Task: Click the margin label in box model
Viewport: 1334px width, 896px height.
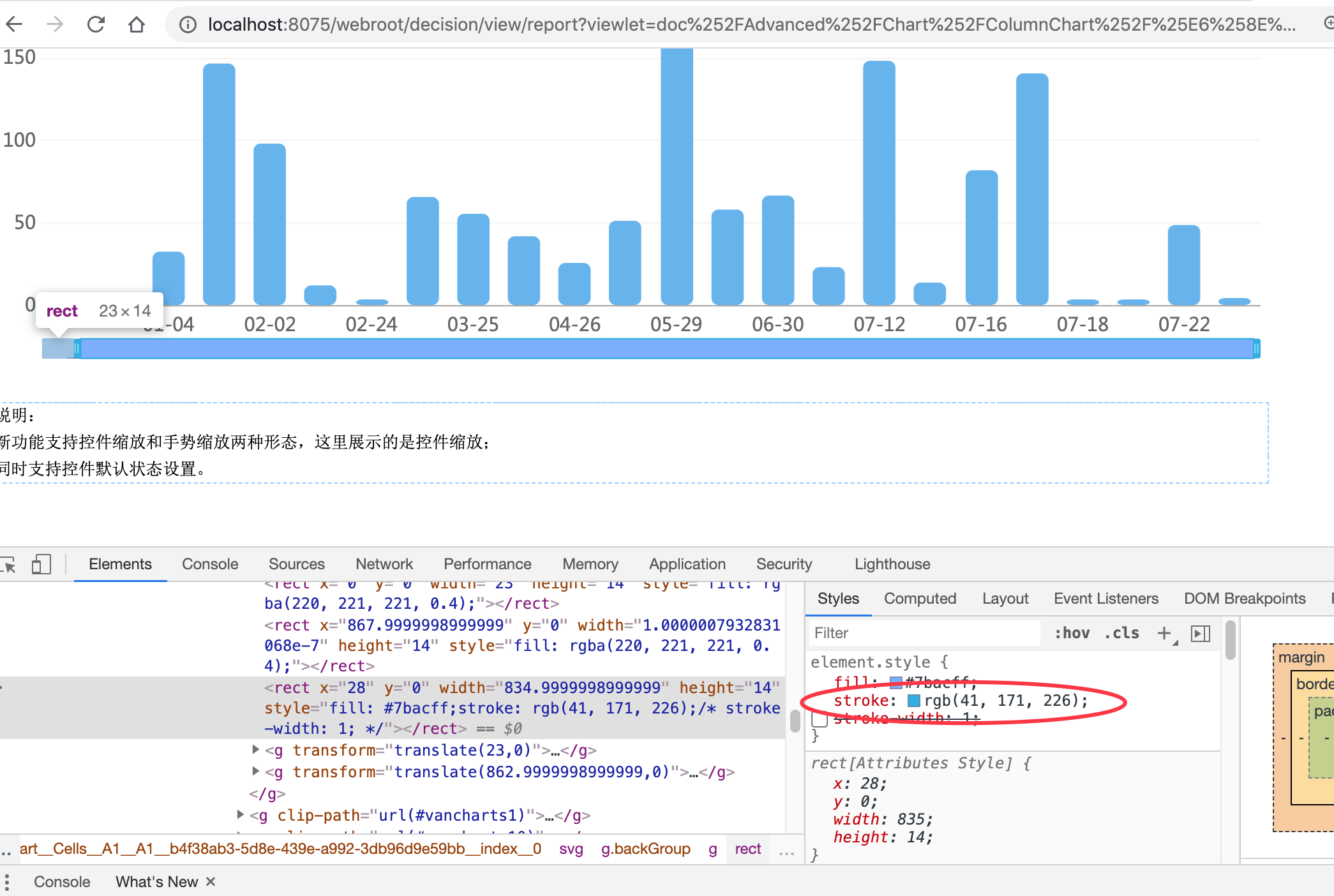Action: [x=1301, y=657]
